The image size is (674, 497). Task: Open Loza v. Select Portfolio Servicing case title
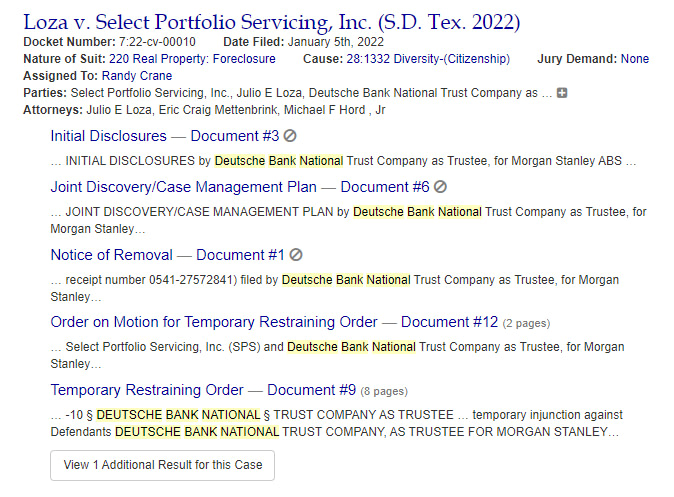[x=272, y=22]
